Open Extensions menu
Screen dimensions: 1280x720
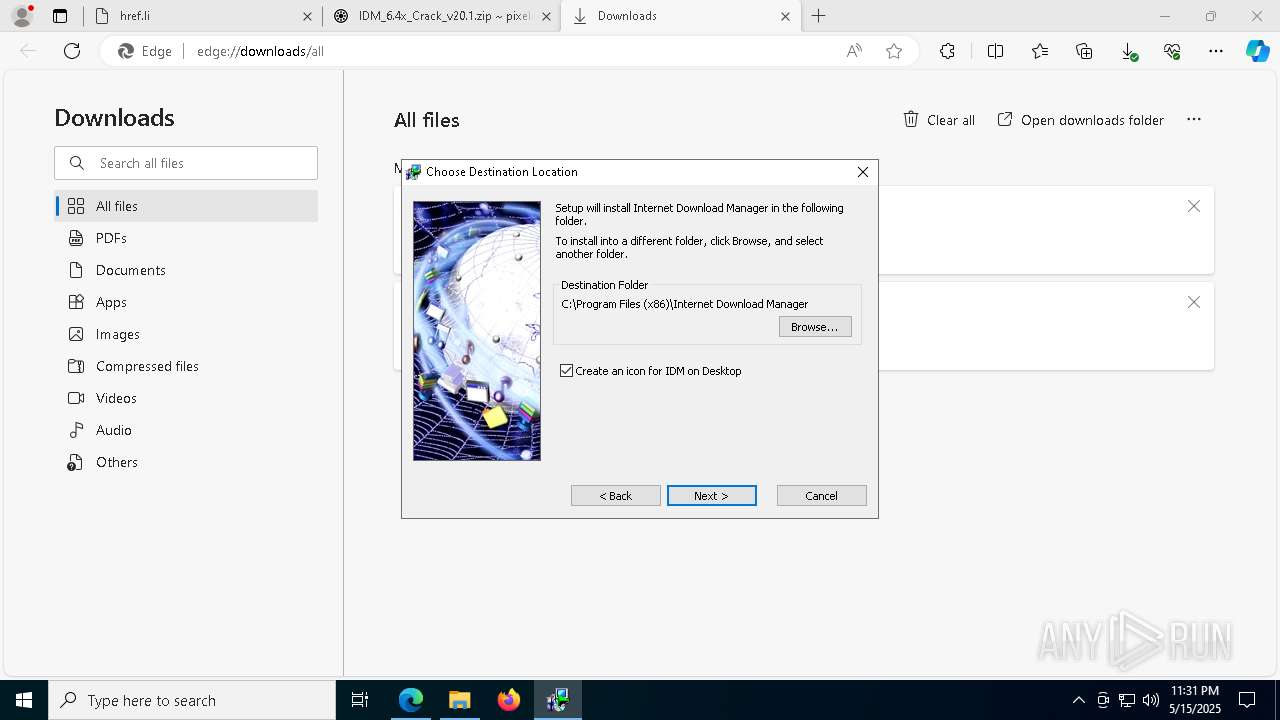(947, 51)
